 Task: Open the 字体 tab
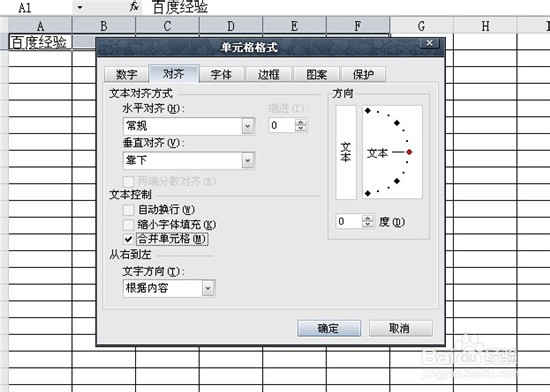coord(221,74)
